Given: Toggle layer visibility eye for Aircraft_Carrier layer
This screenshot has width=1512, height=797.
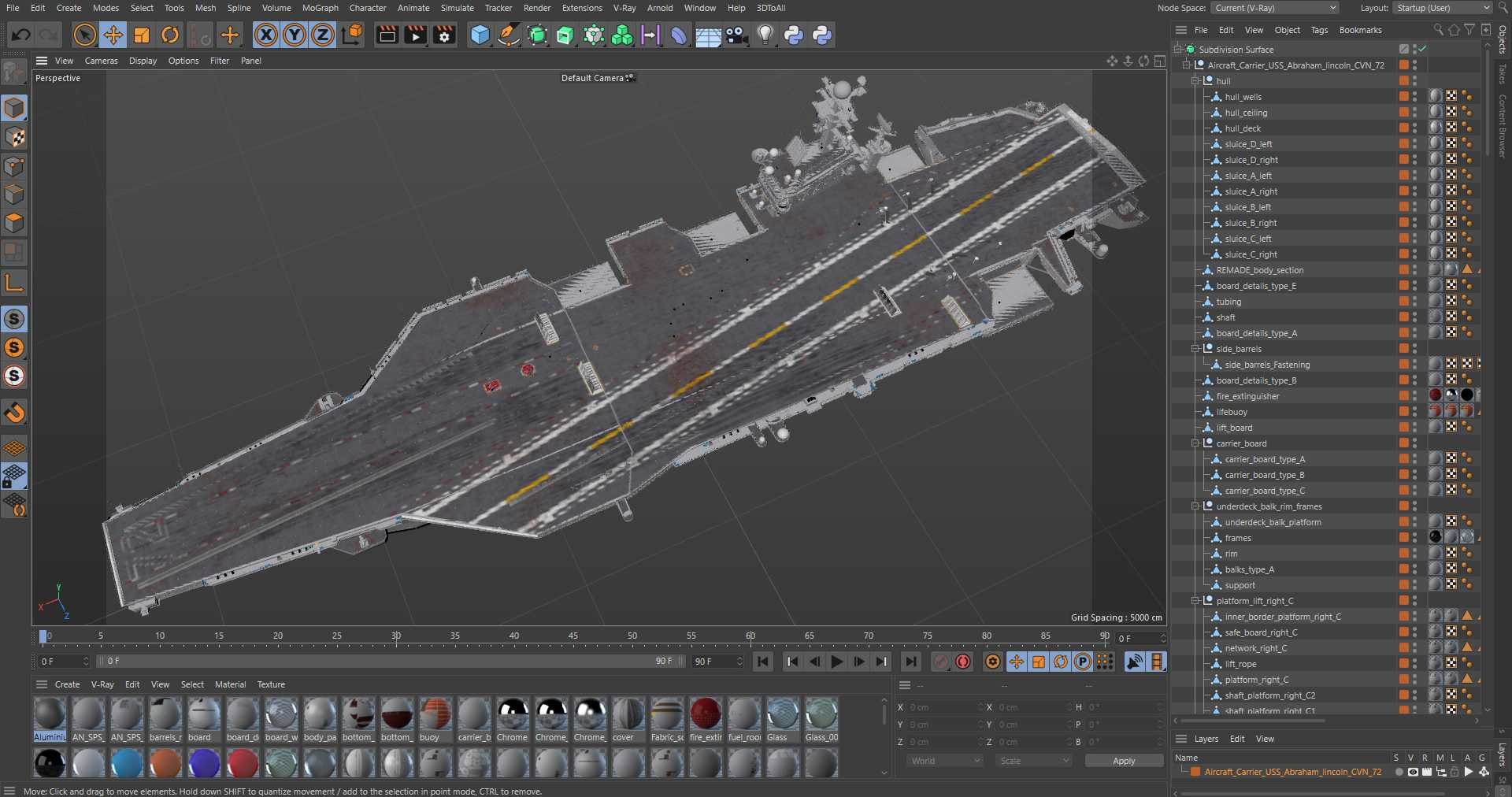Looking at the screenshot, I should pos(1413,772).
